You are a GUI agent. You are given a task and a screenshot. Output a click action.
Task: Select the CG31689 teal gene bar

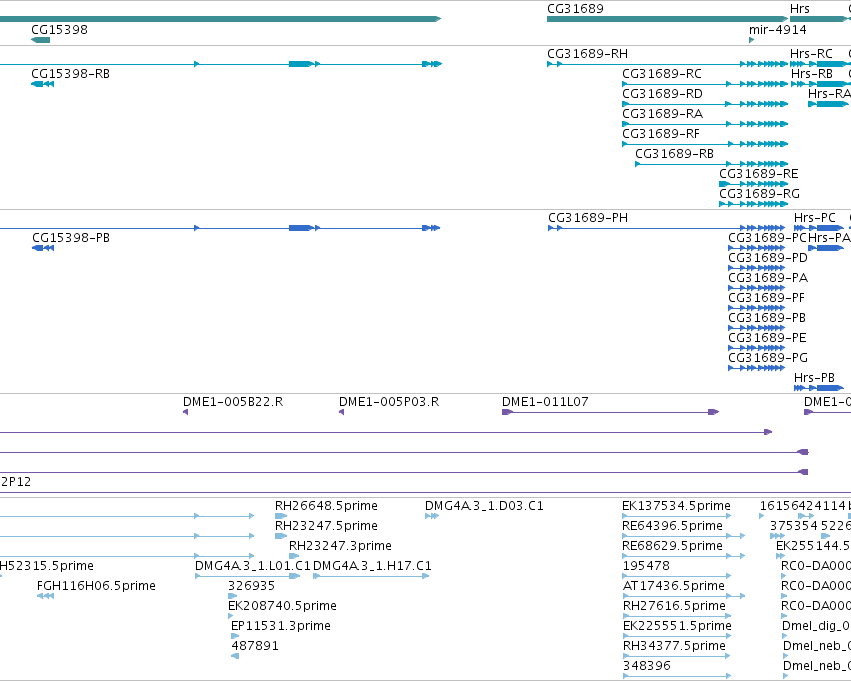[x=668, y=19]
